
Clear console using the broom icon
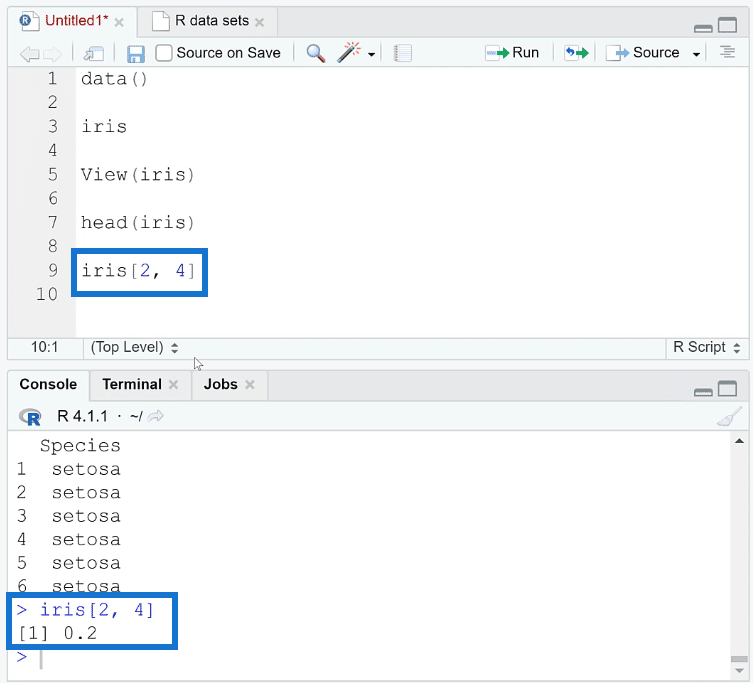(729, 416)
